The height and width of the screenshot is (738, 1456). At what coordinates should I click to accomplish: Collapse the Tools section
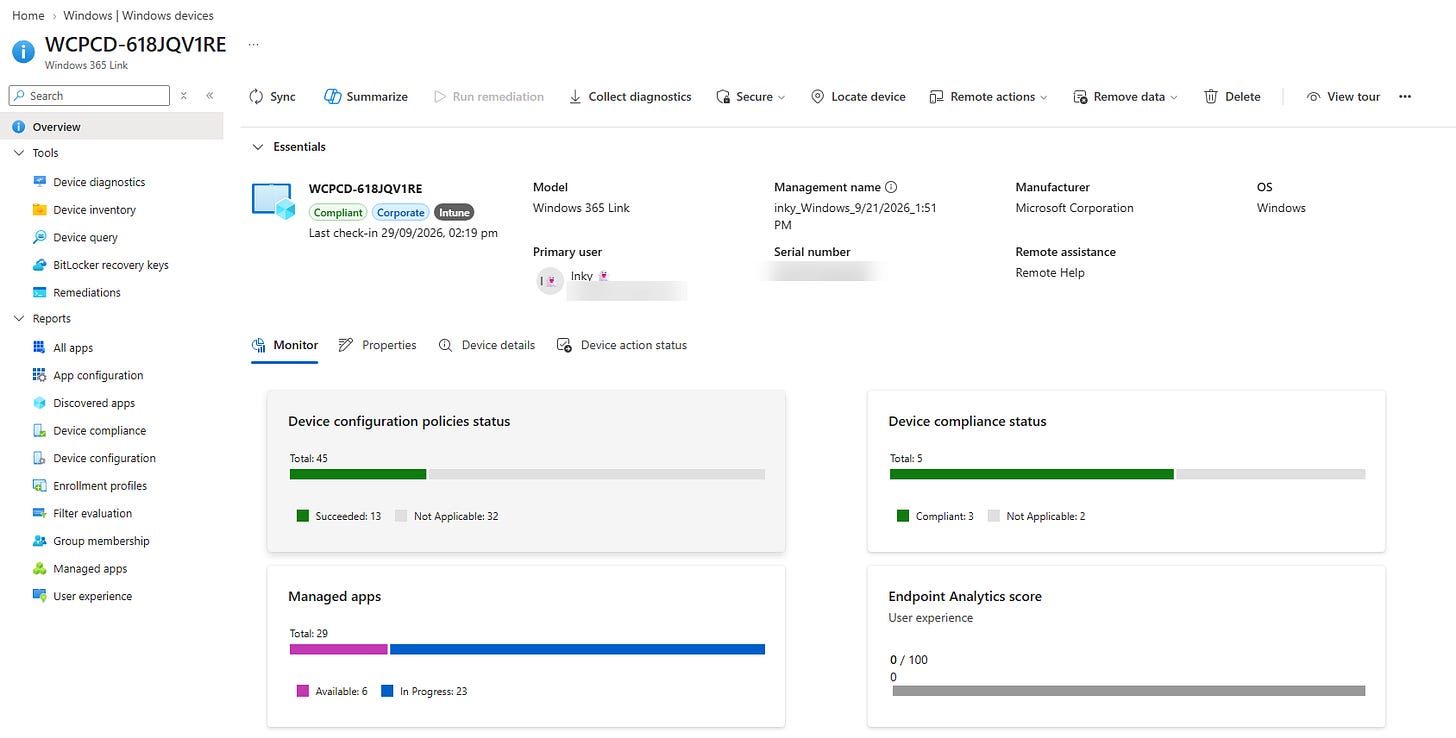click(x=19, y=153)
